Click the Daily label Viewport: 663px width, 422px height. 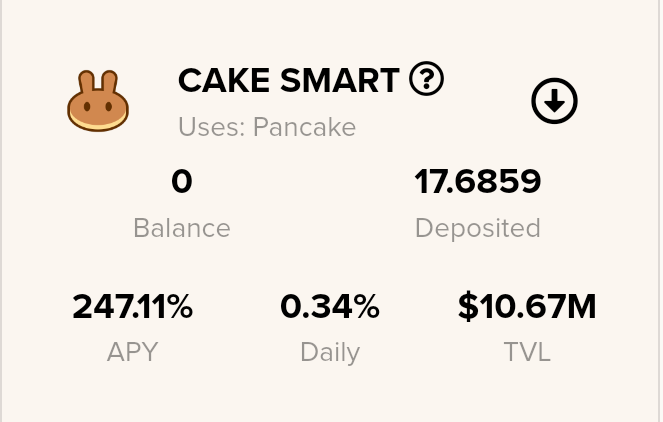tap(330, 353)
